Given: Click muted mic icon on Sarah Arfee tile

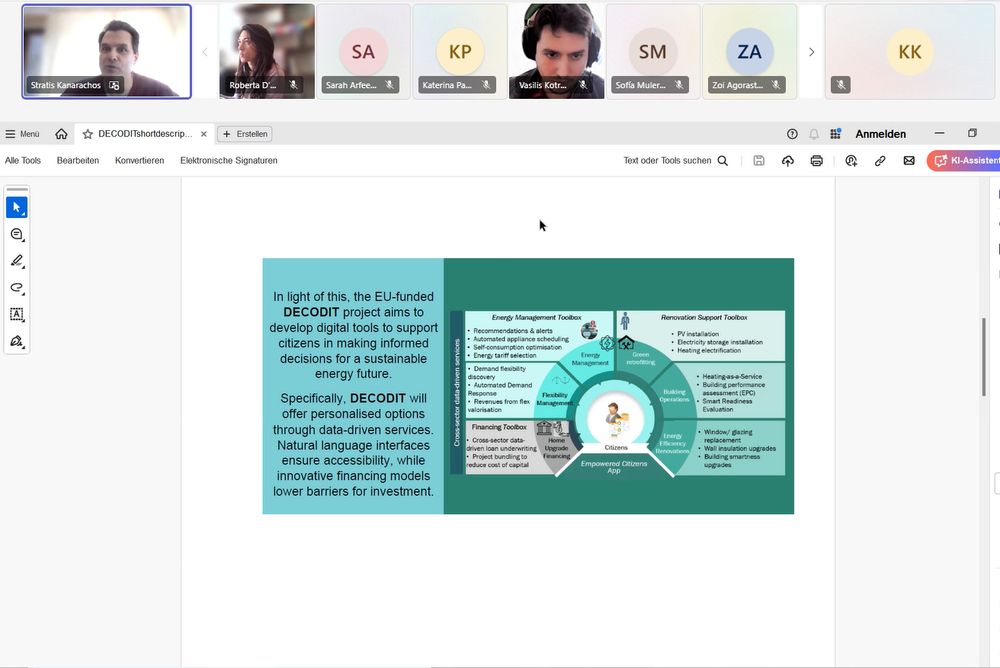Looking at the screenshot, I should 389,85.
